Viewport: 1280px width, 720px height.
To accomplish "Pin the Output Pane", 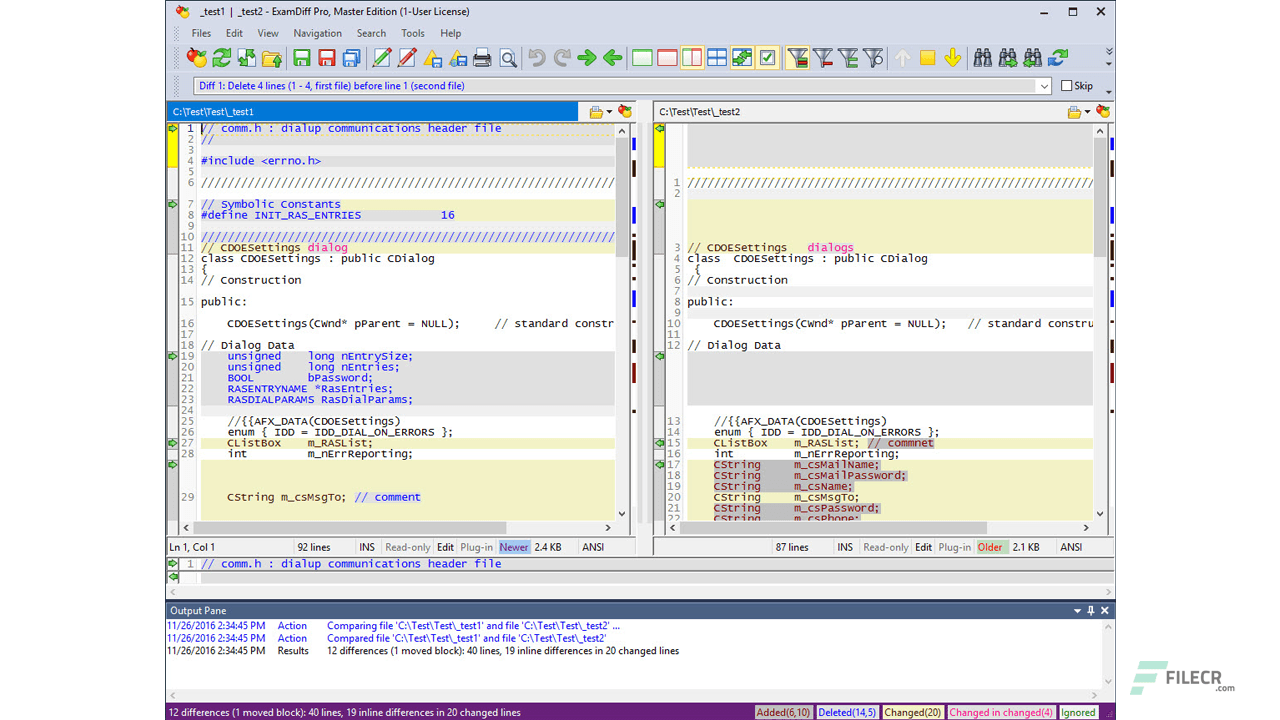I will tap(1090, 610).
